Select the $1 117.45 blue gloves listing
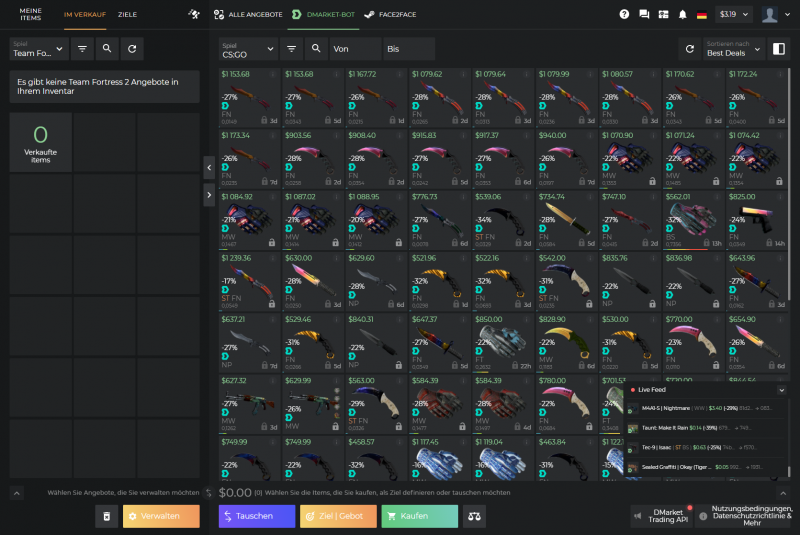 click(x=440, y=459)
